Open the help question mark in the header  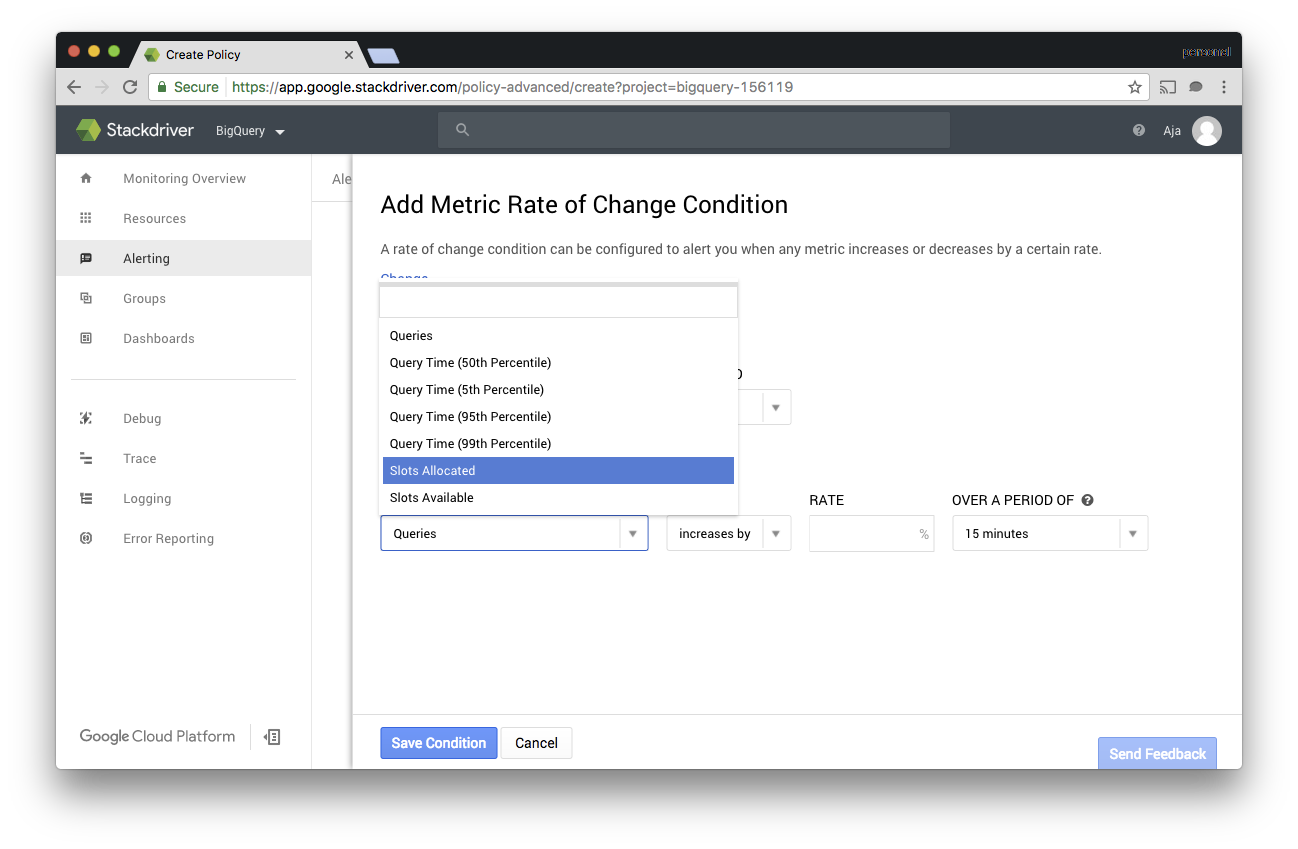click(x=1138, y=130)
